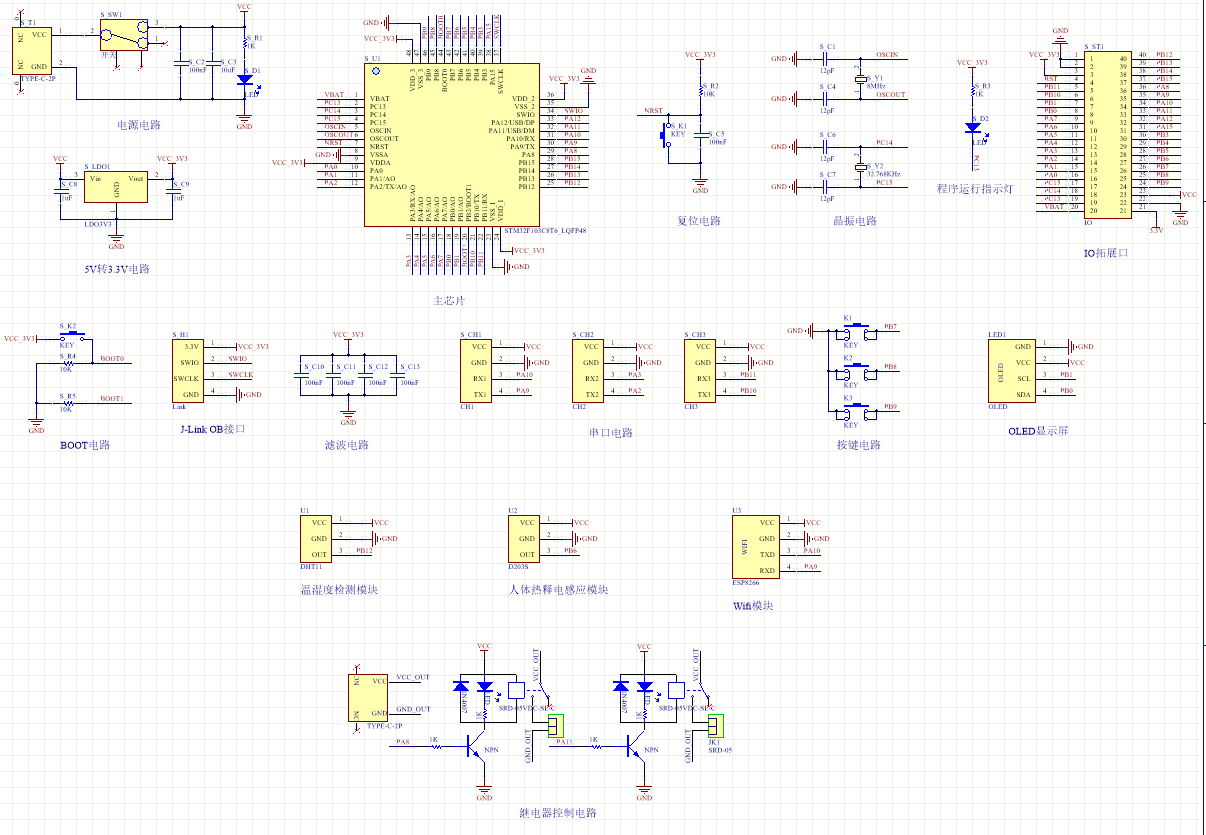Select the K1 reset key button symbol
Image resolution: width=1206 pixels, height=835 pixels.
pyautogui.click(x=663, y=133)
